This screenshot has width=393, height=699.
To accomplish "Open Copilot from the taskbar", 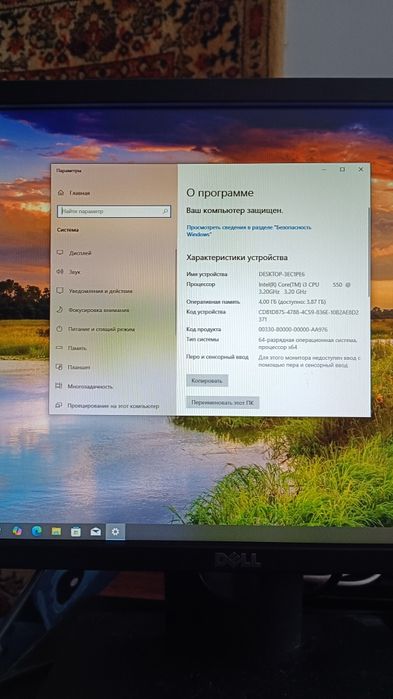I will (x=17, y=531).
